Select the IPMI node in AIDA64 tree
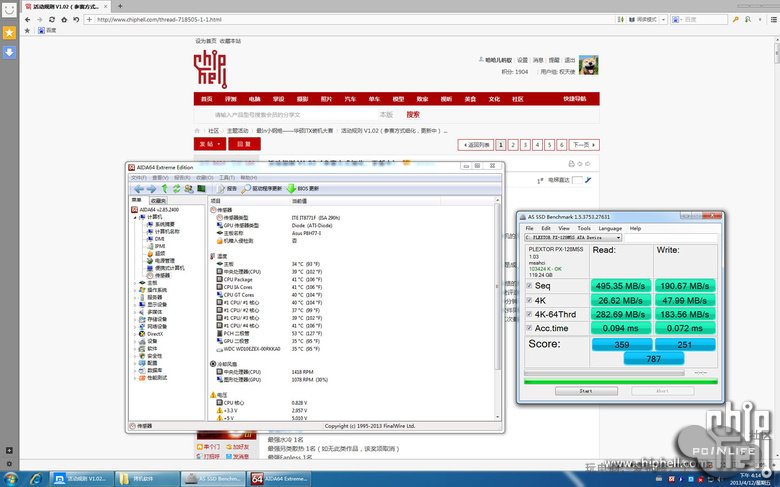Screen dimensions: 780x487 (x=156, y=246)
